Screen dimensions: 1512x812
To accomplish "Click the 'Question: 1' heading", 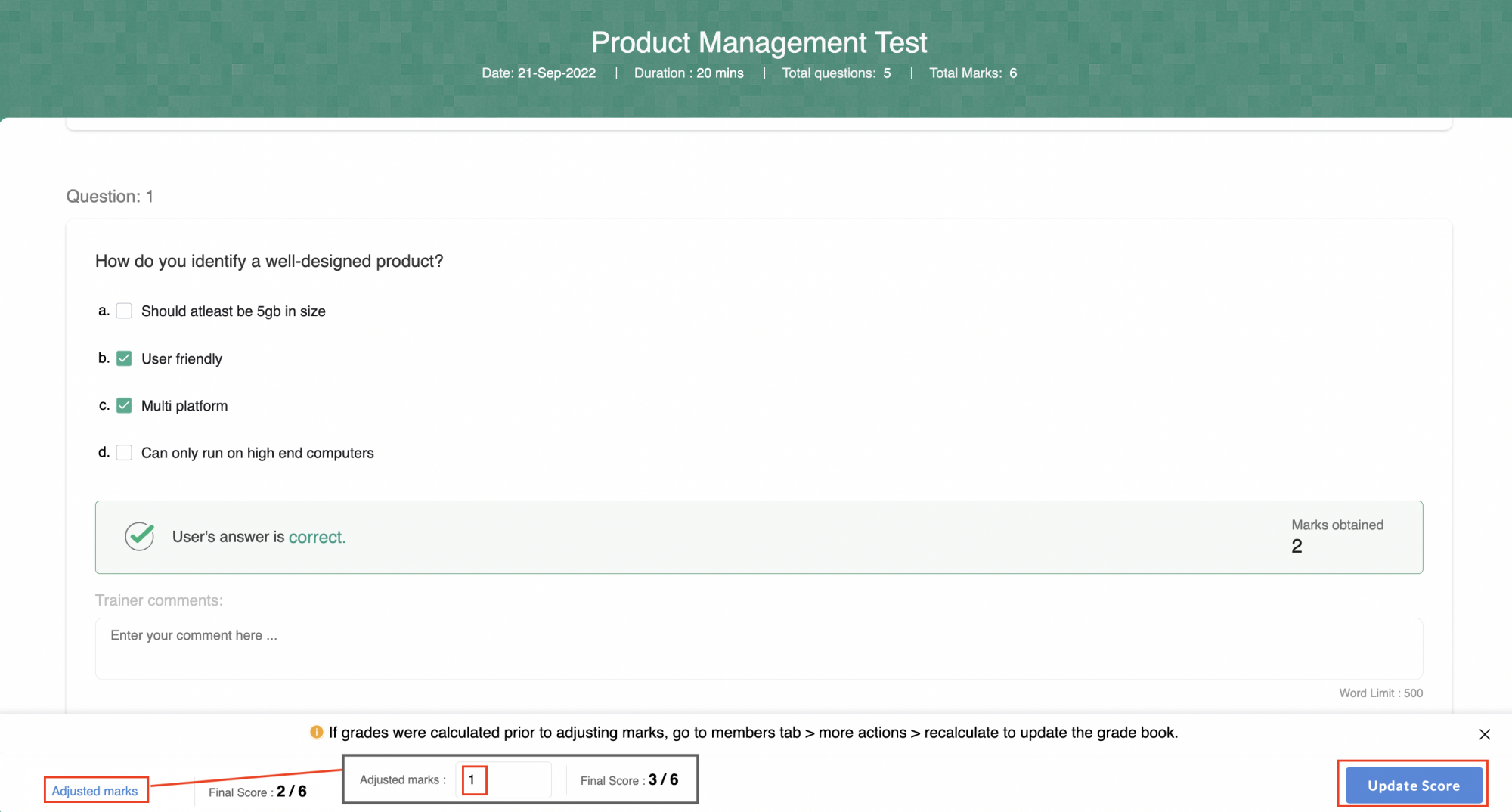I will (110, 197).
